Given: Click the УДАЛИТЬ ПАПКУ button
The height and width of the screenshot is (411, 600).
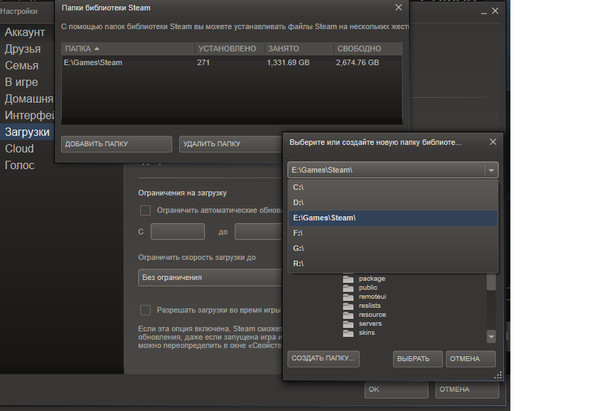Looking at the screenshot, I should pos(230,144).
